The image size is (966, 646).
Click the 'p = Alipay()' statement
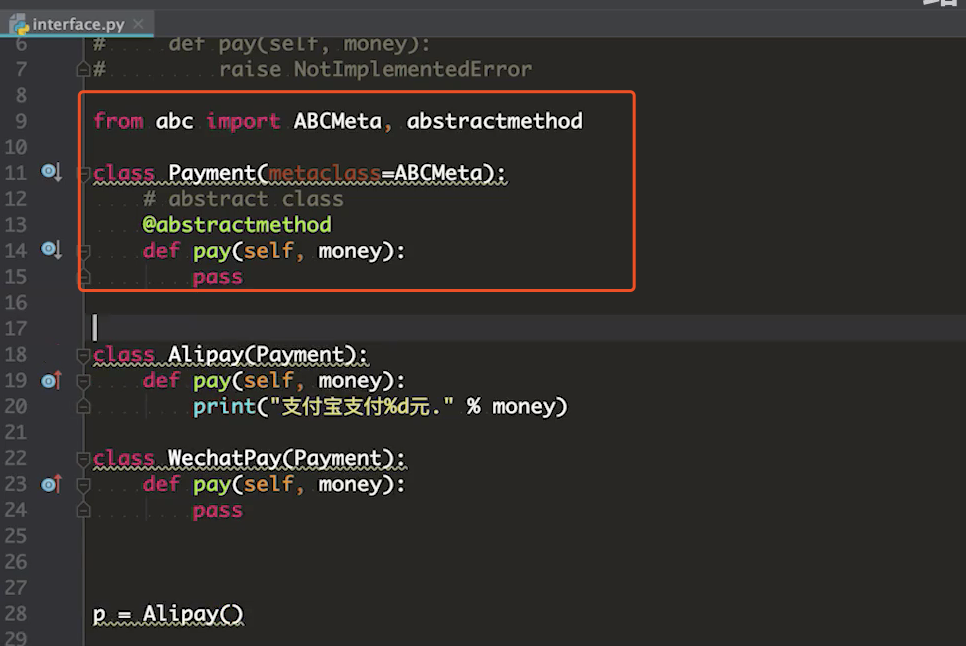[x=168, y=614]
